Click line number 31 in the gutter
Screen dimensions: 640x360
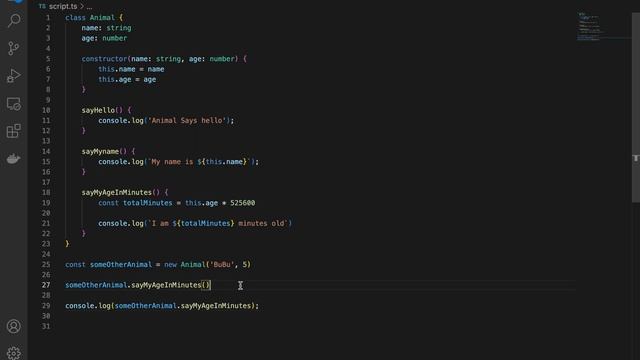coord(46,326)
